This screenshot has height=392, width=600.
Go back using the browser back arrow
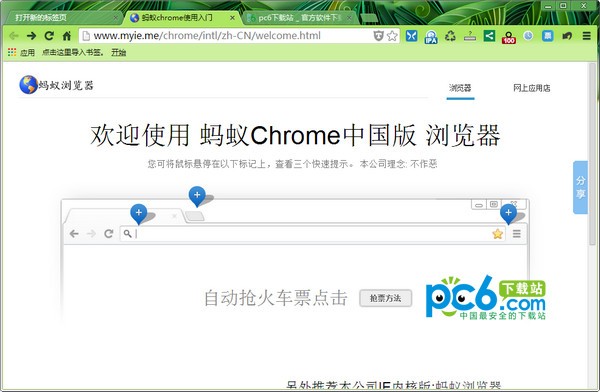pos(14,36)
